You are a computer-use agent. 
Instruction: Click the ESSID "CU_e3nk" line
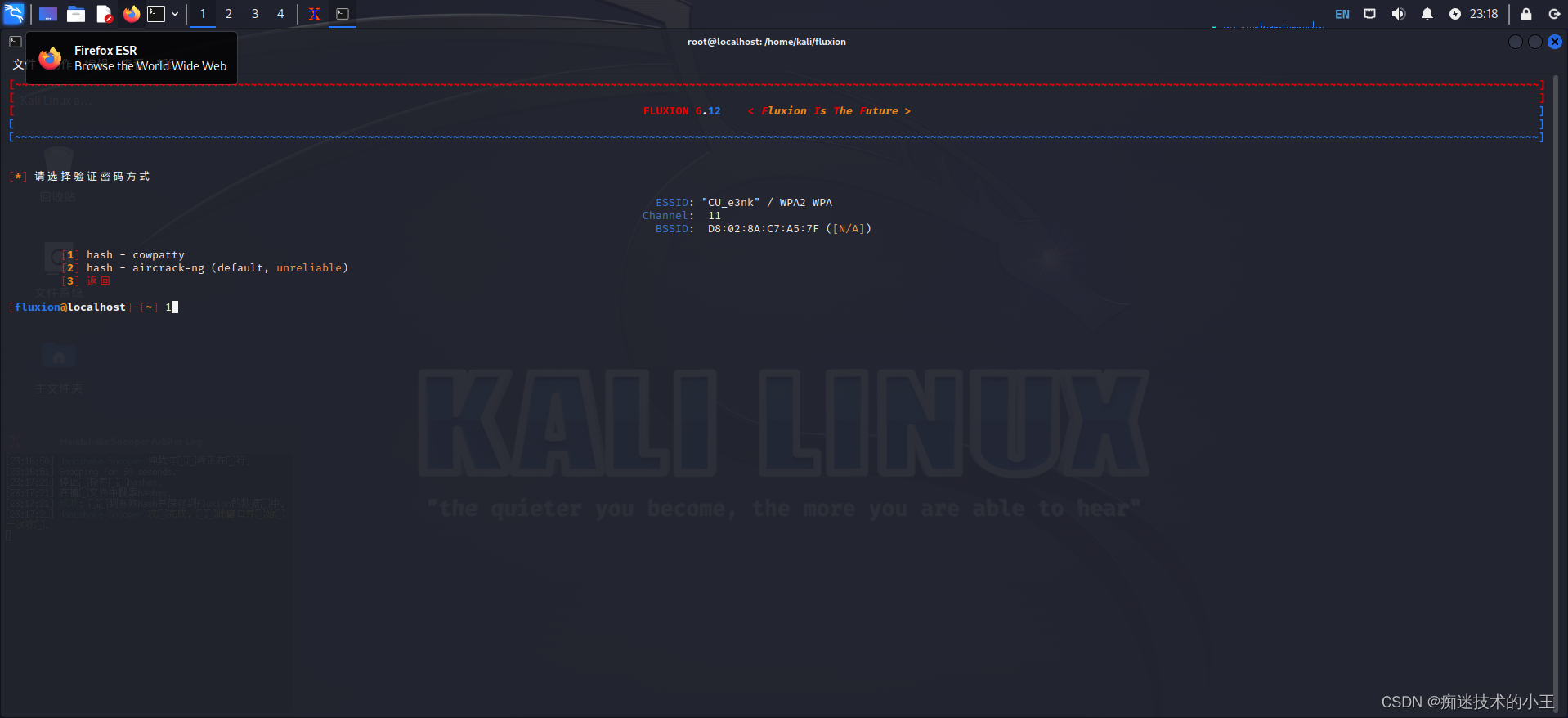(744, 203)
